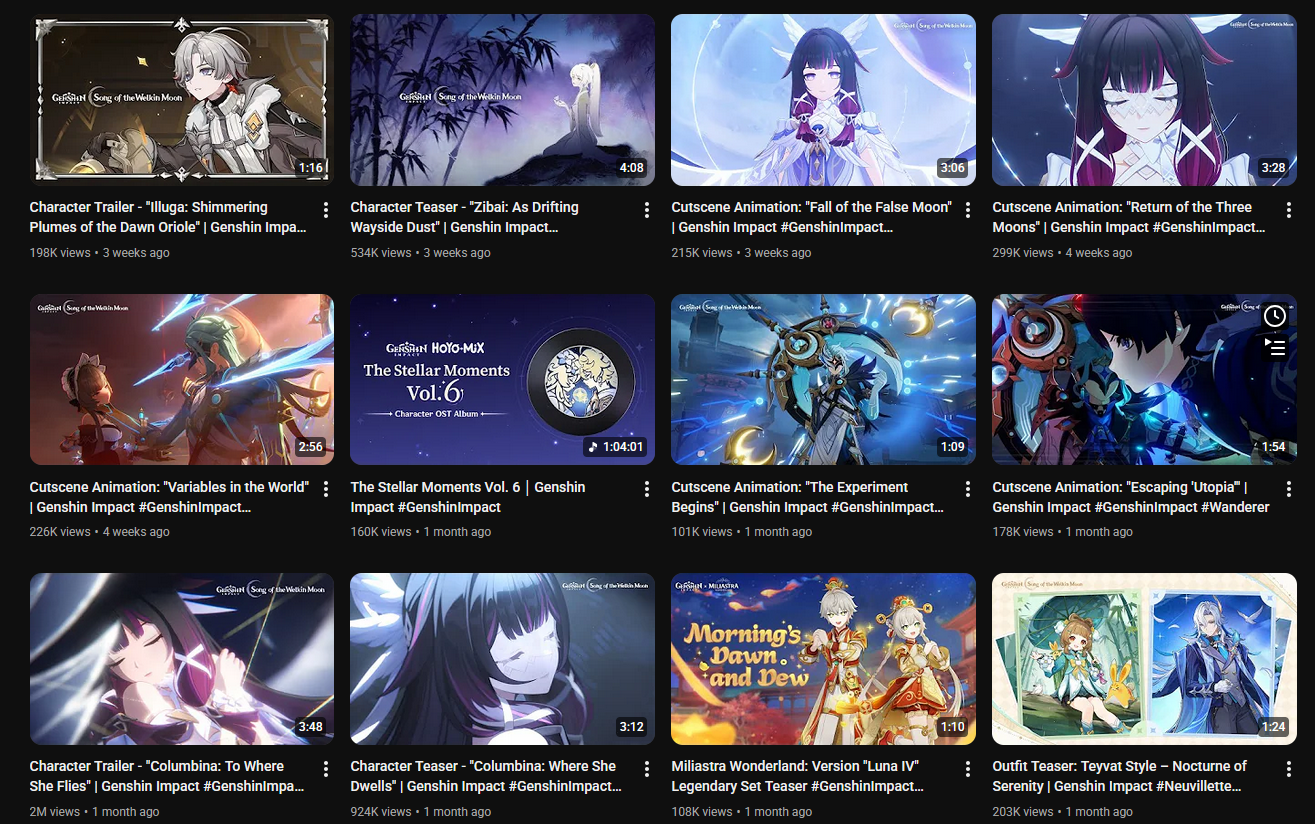Play "The Experiment Begins" cutscene thumbnail
This screenshot has height=824, width=1315.
point(823,379)
